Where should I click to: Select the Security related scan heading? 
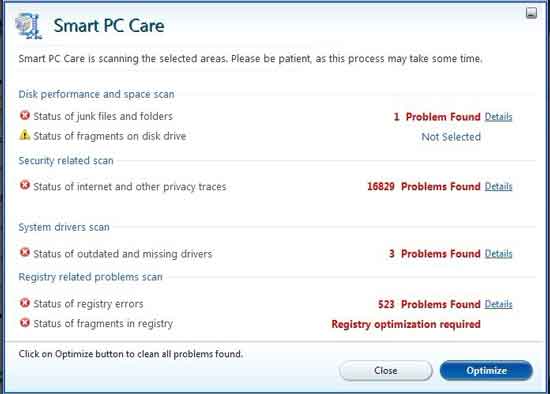[x=66, y=161]
